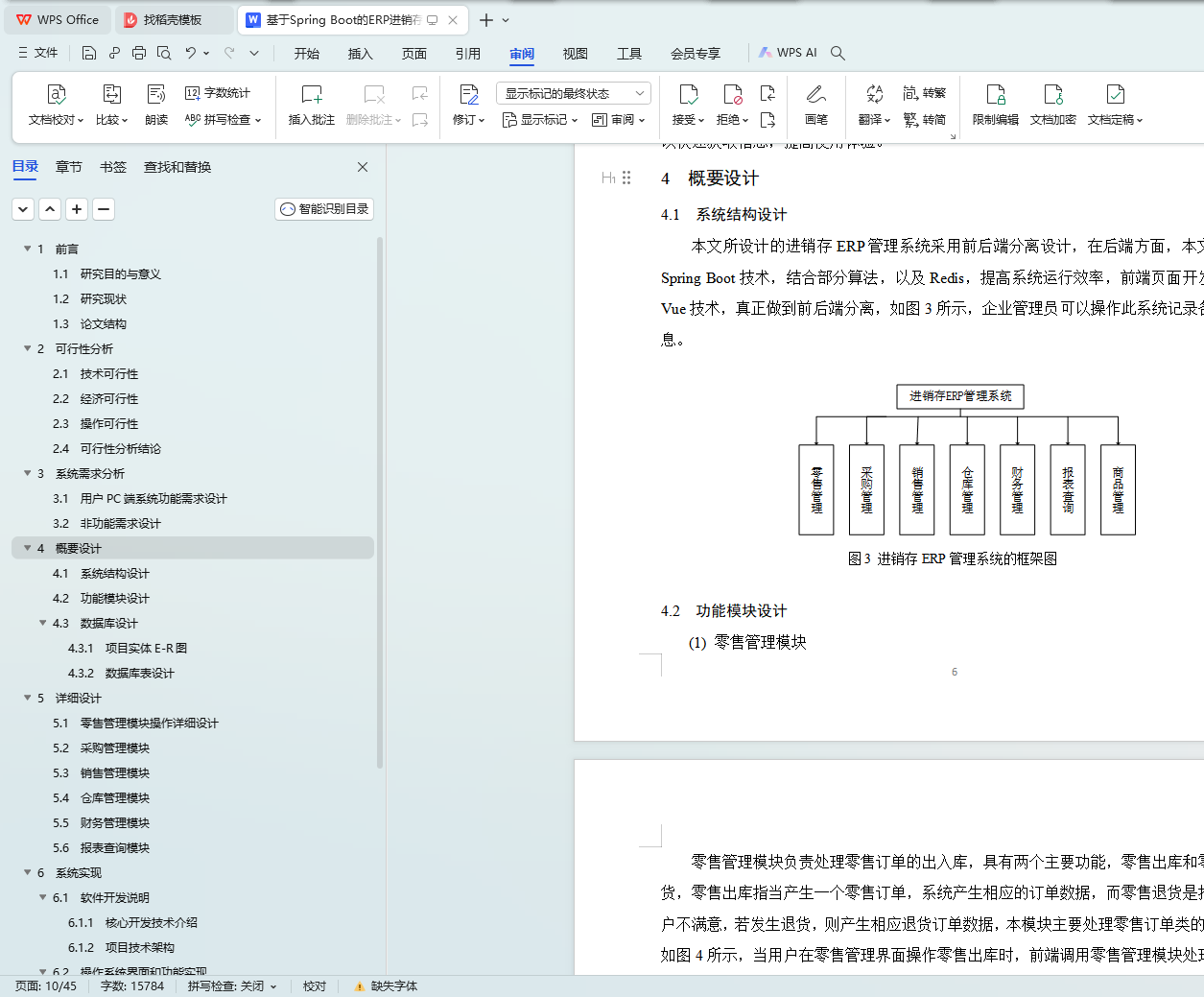Collapse the 4 概要设计 outline node
1204x997 pixels.
[27, 548]
